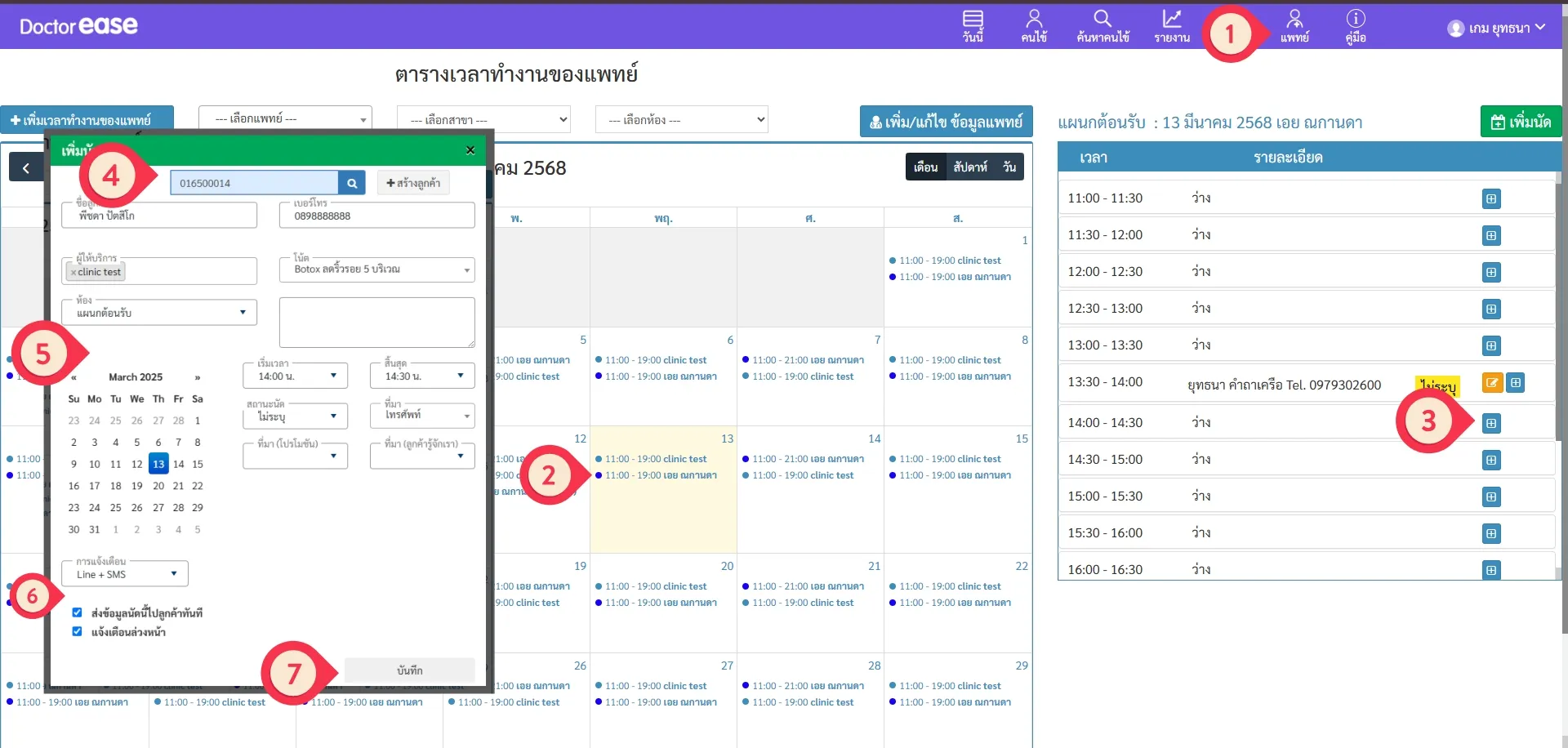The width and height of the screenshot is (1568, 748).
Task: Toggle send appointment info to customer checkbox
Action: pos(77,612)
